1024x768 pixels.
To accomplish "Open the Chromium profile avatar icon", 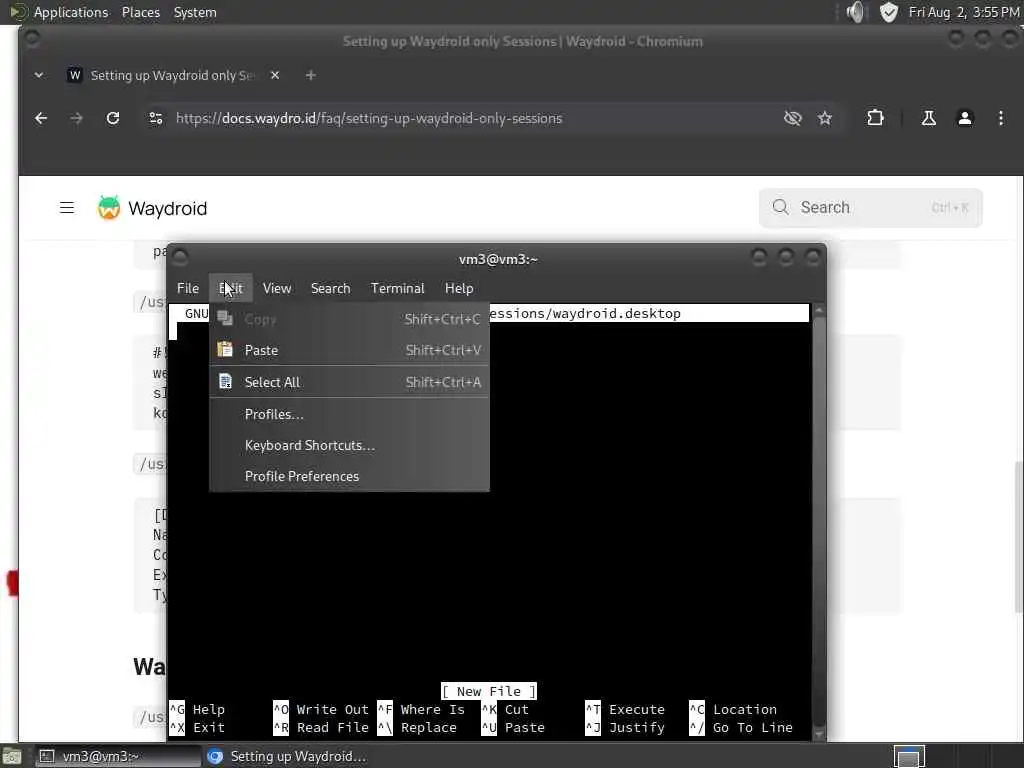I will pos(965,118).
